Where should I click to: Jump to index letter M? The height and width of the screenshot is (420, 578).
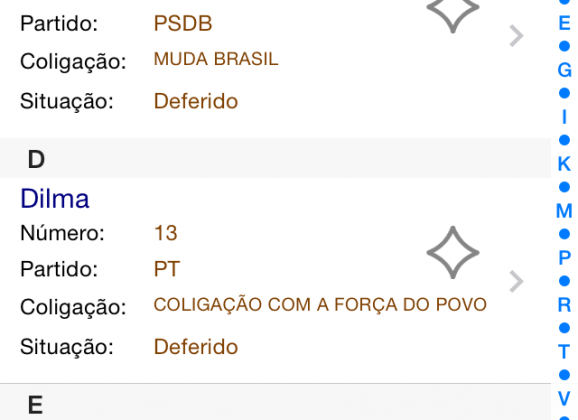[x=564, y=211]
